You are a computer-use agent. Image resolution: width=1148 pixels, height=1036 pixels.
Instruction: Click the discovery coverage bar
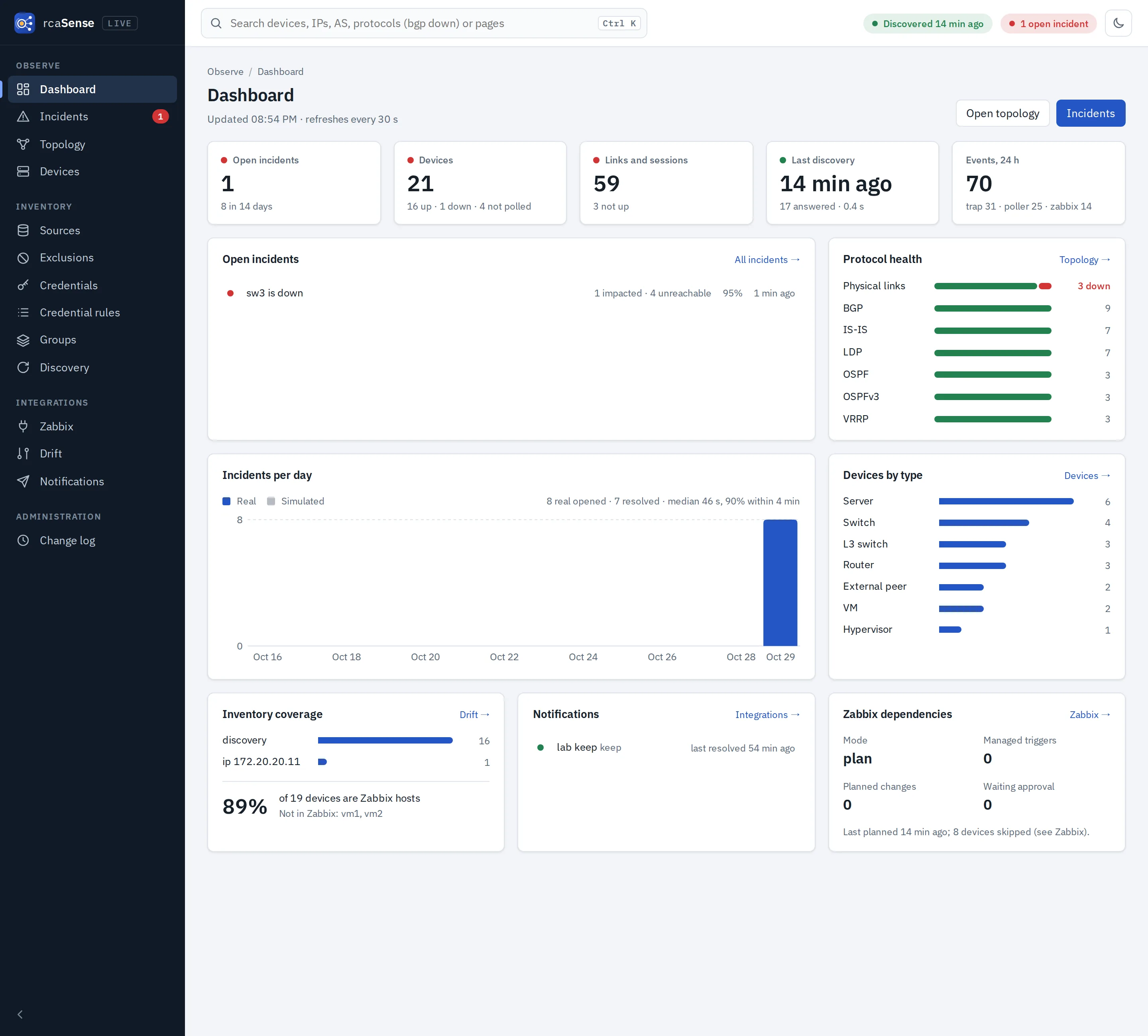(385, 741)
